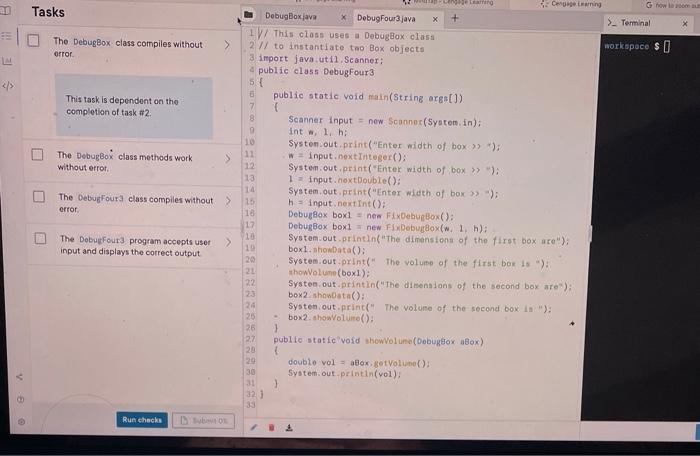Screen dimensions: 700x456
Task: Open the chart icon in left sidebar
Action: click(x=7, y=61)
